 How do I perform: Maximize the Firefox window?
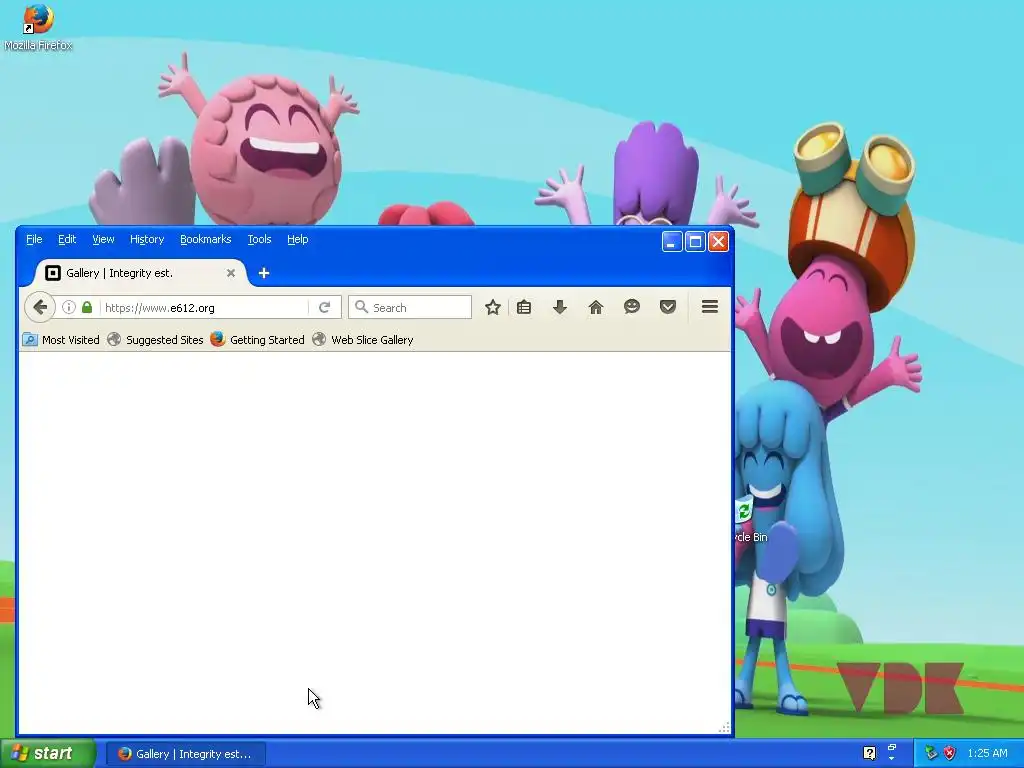(695, 242)
